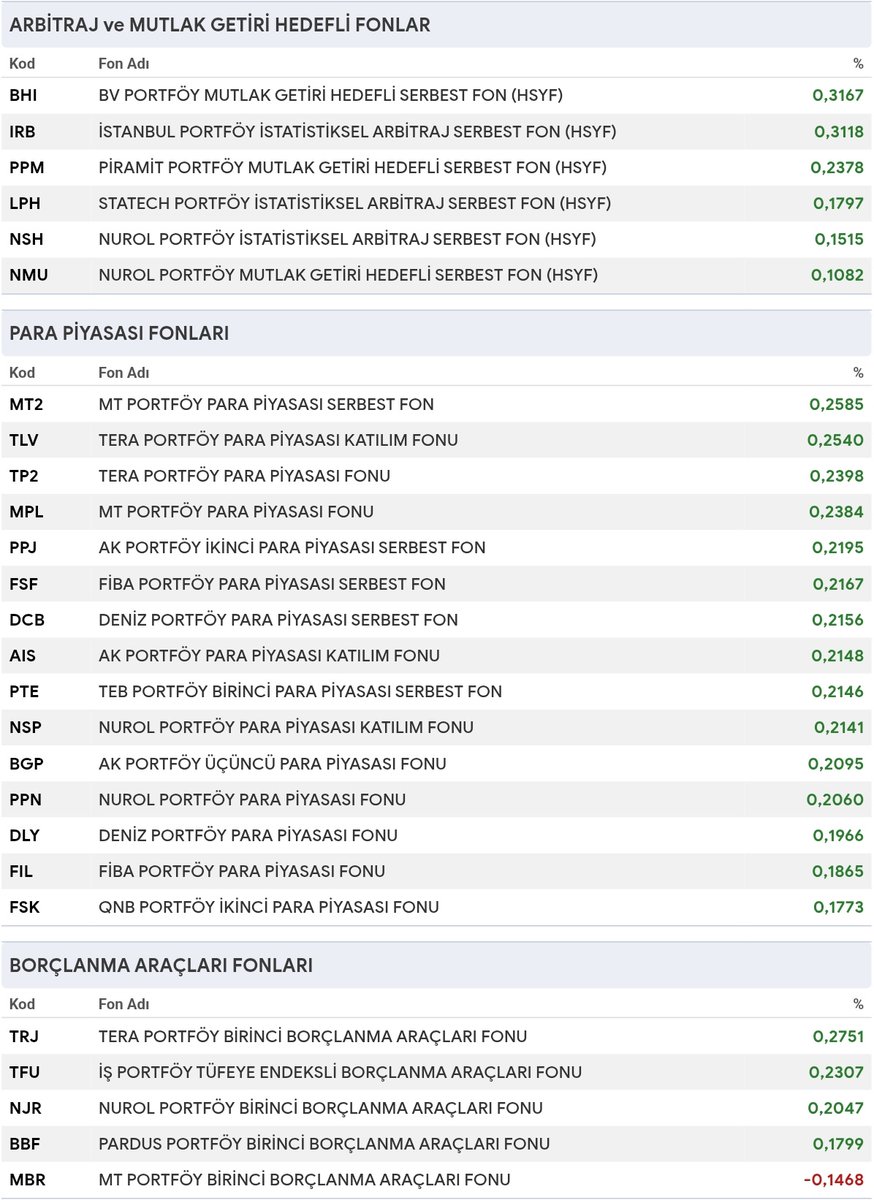This screenshot has width=874, height=1200.
Task: Select the negative -0,1468 return value
Action: pos(834,1181)
